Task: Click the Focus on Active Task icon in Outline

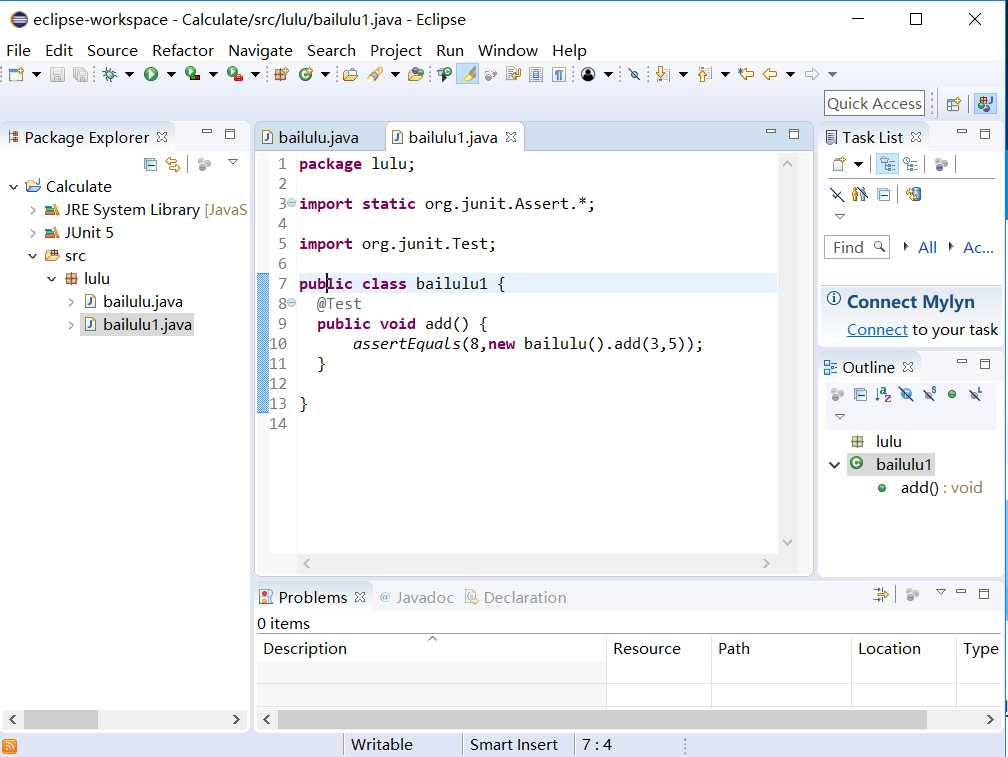Action: 837,395
